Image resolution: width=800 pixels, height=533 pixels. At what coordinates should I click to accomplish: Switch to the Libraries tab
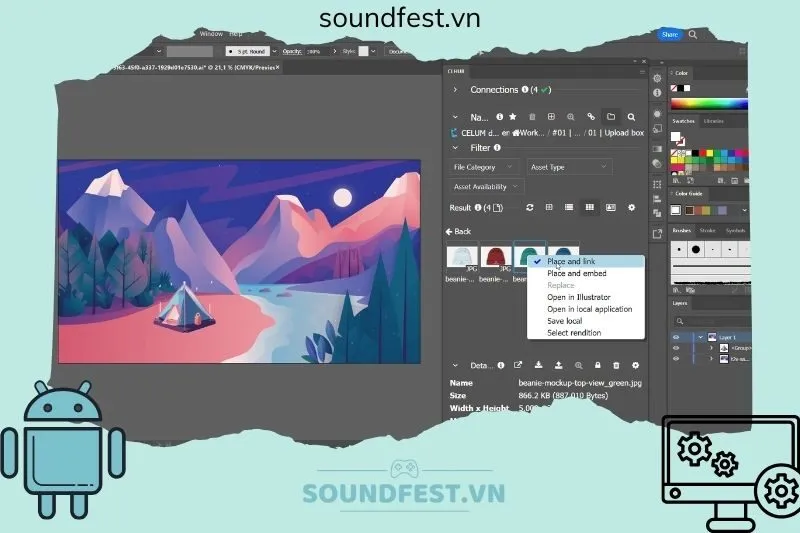click(x=714, y=121)
